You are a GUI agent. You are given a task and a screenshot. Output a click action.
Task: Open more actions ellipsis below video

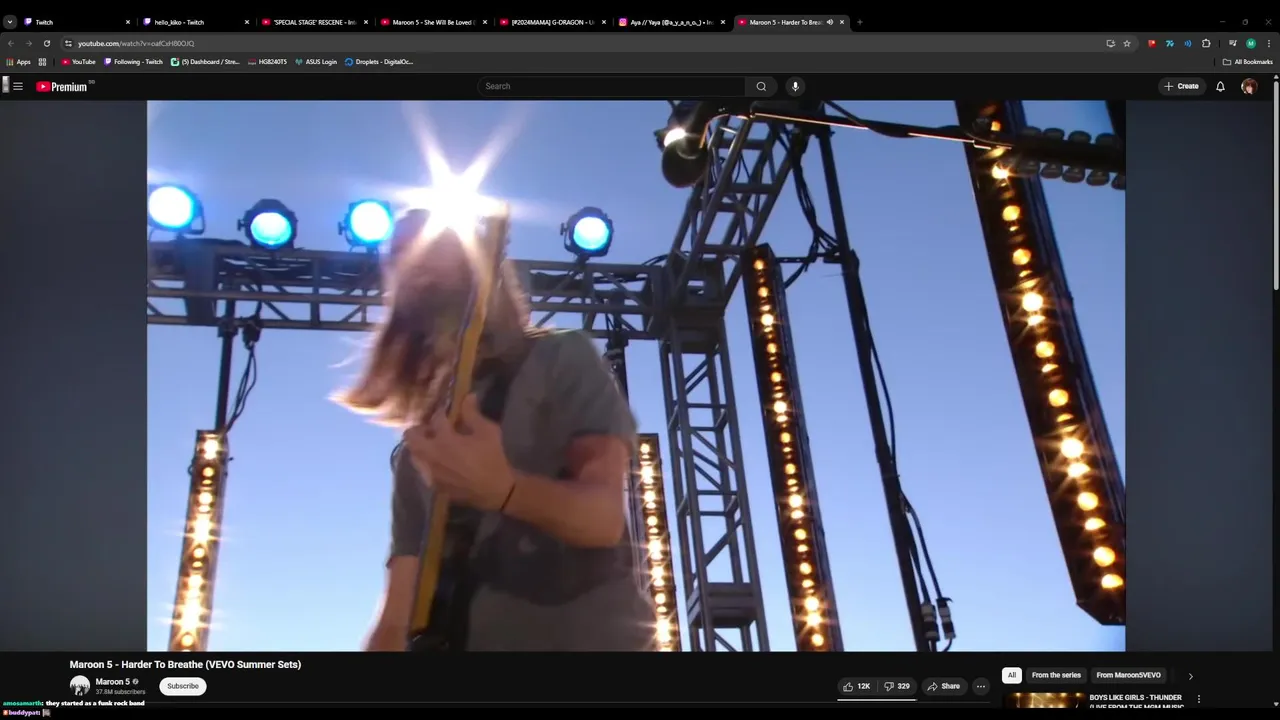pyautogui.click(x=981, y=686)
